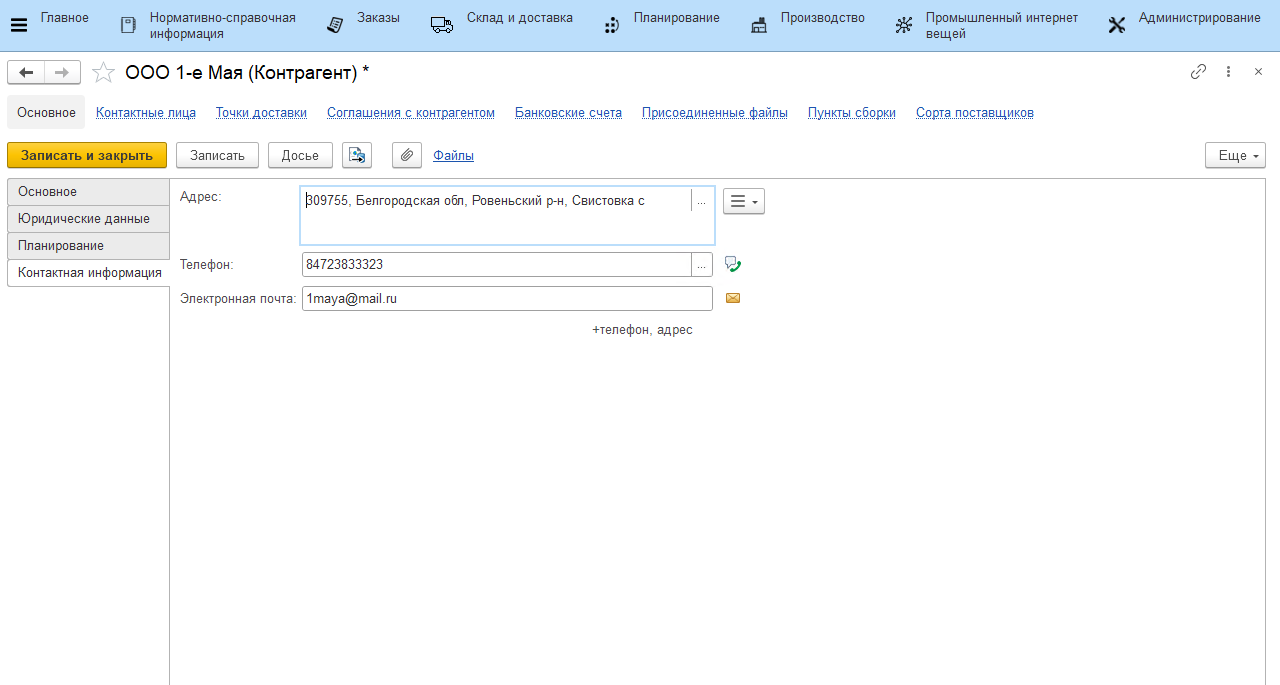Click the copy link icon
1280x685 pixels.
pos(1198,72)
